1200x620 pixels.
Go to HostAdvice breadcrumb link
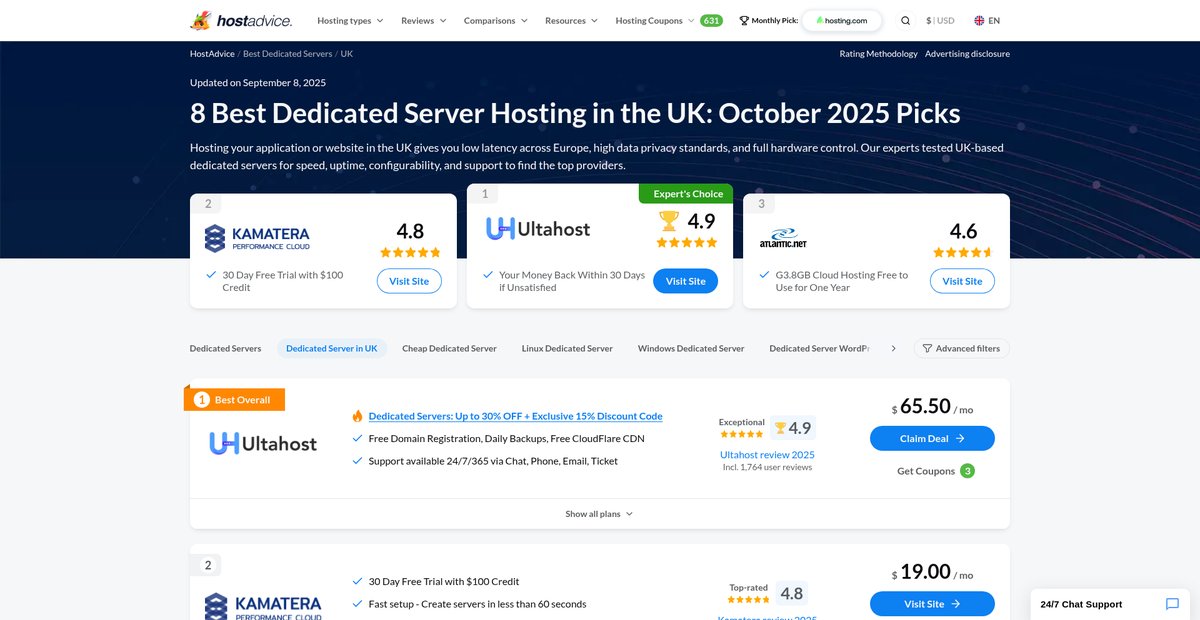(212, 54)
